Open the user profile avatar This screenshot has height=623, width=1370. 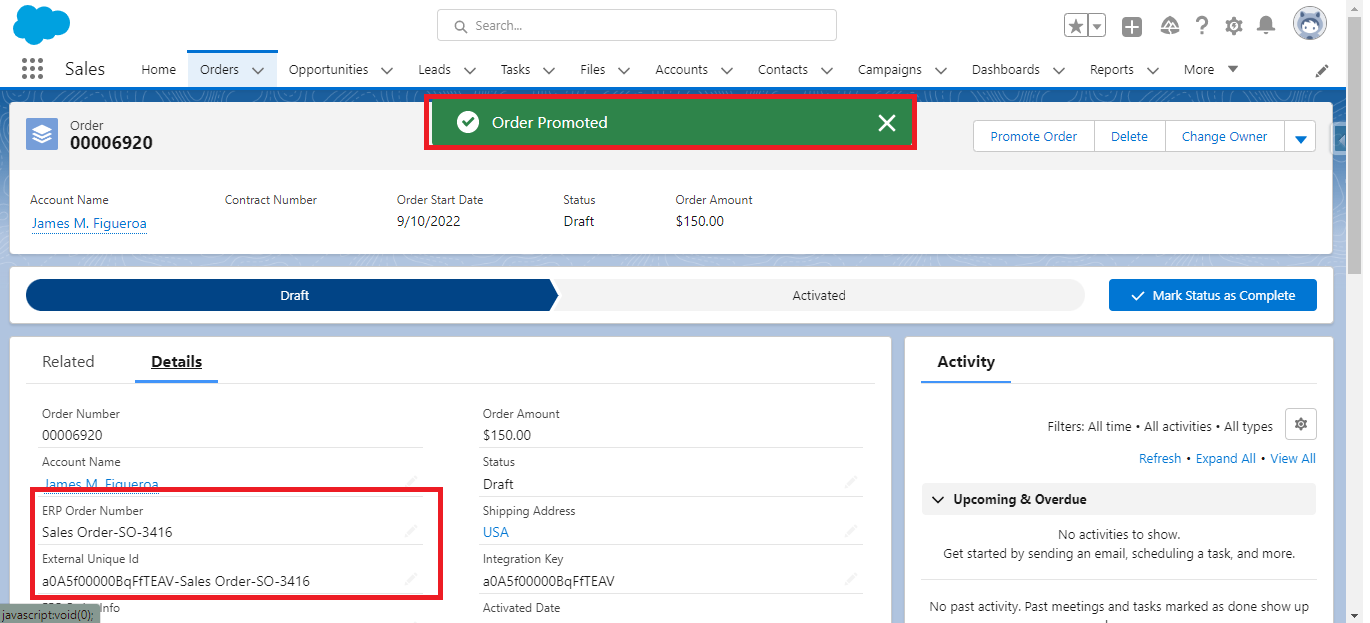pos(1310,24)
